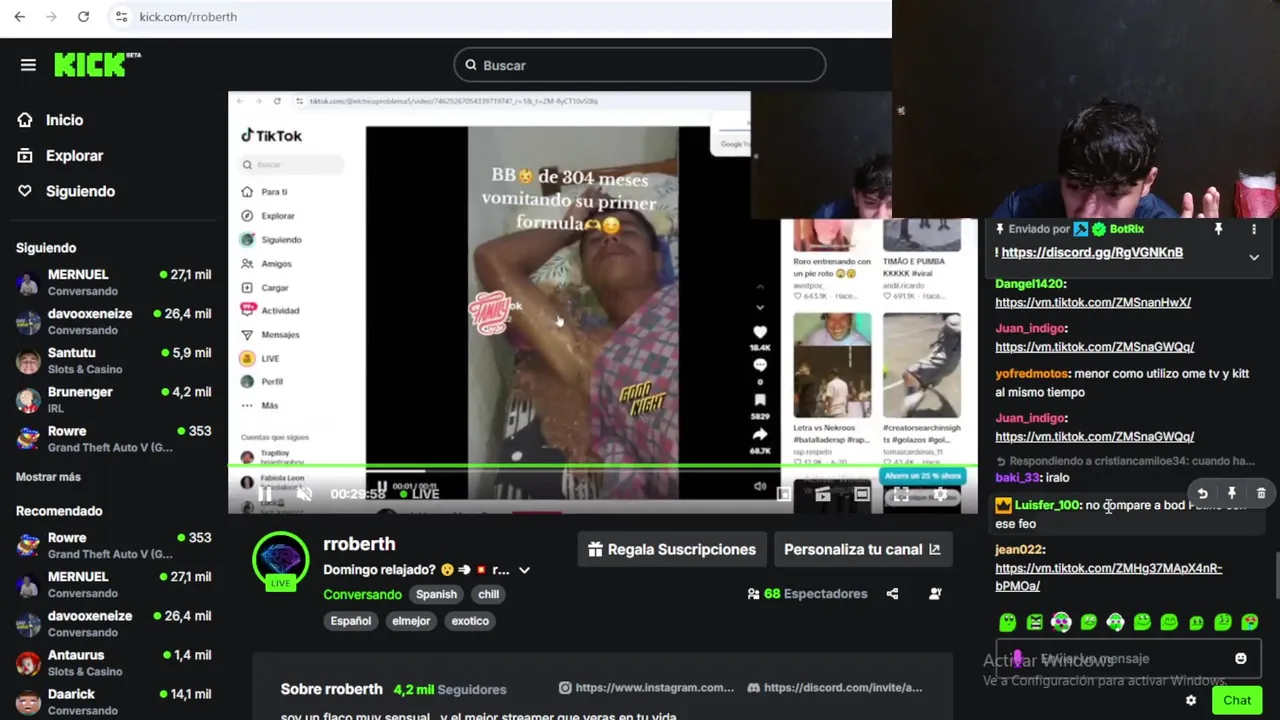Click yofredmotos username in chat
Viewport: 1280px width, 720px height.
tap(1031, 374)
